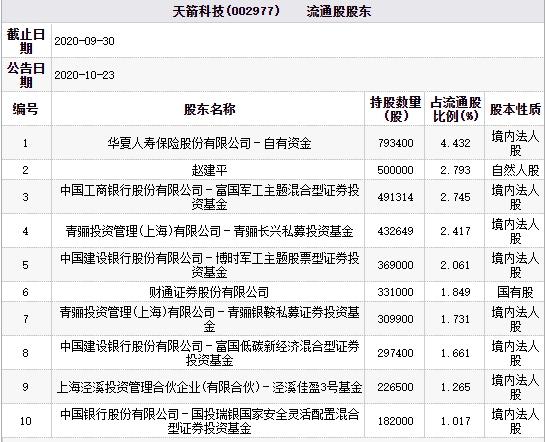Click row number 6 cell
546x442 pixels.
[x=25, y=292]
